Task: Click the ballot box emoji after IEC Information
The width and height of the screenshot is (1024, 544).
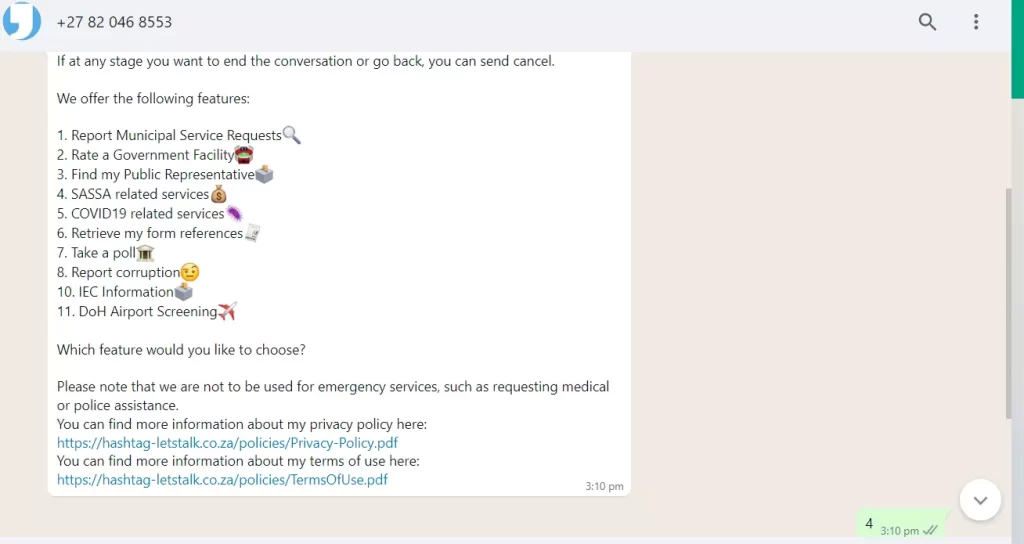Action: (184, 292)
